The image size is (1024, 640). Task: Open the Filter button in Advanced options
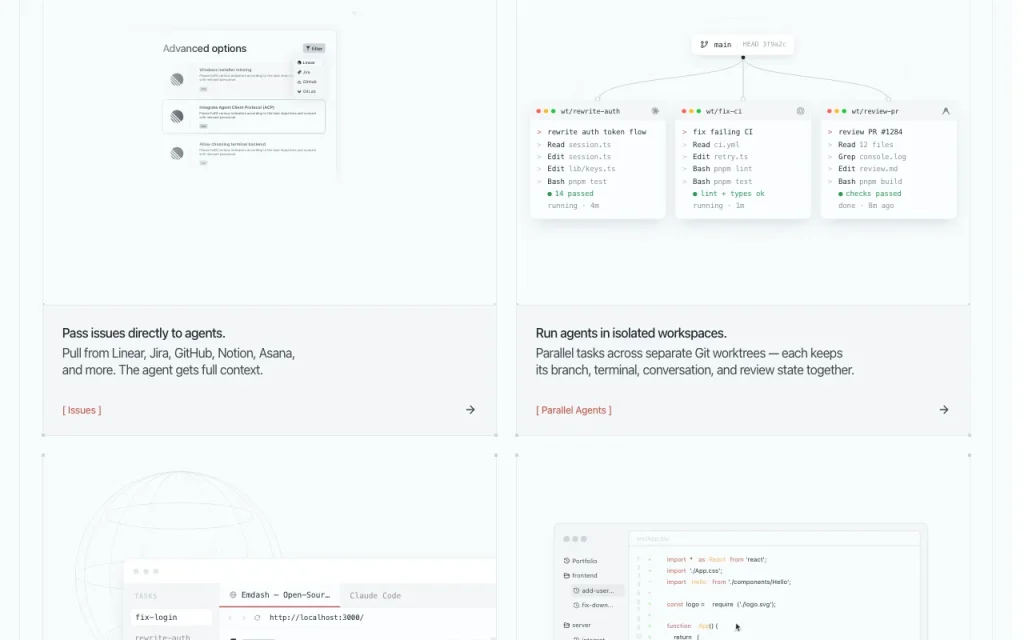[x=314, y=48]
